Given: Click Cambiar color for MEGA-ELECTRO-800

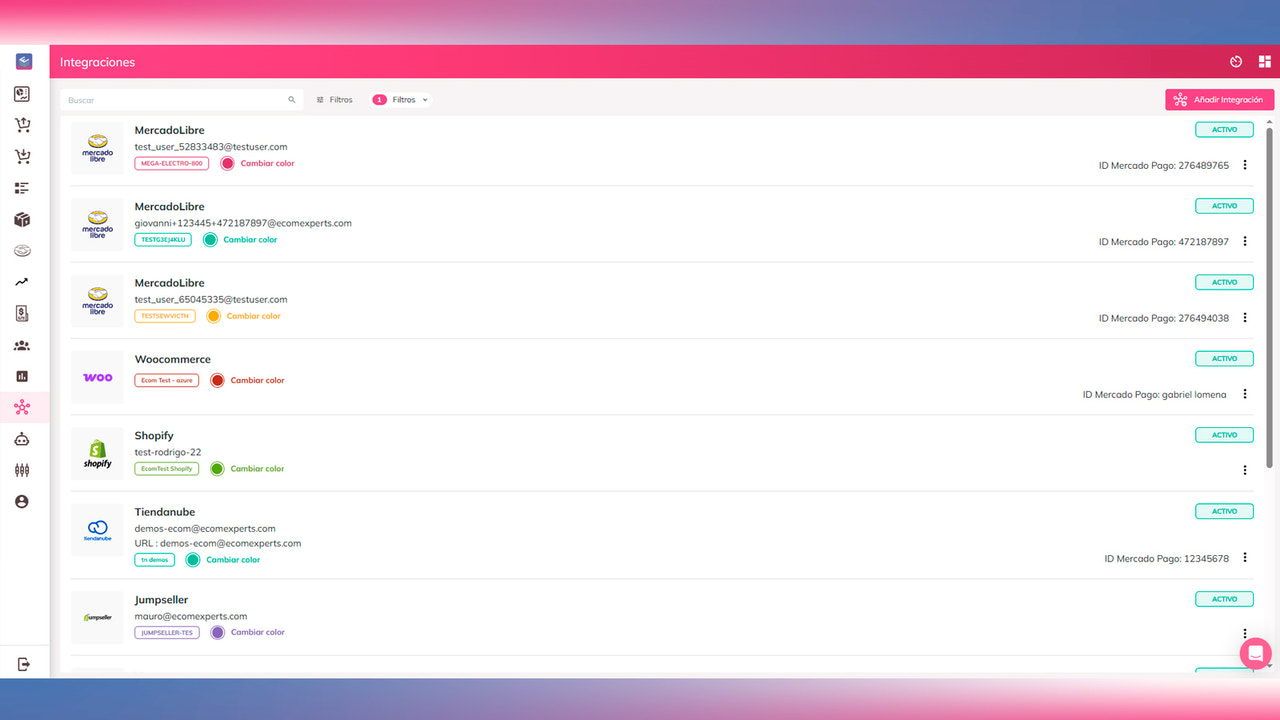Looking at the screenshot, I should pos(267,163).
